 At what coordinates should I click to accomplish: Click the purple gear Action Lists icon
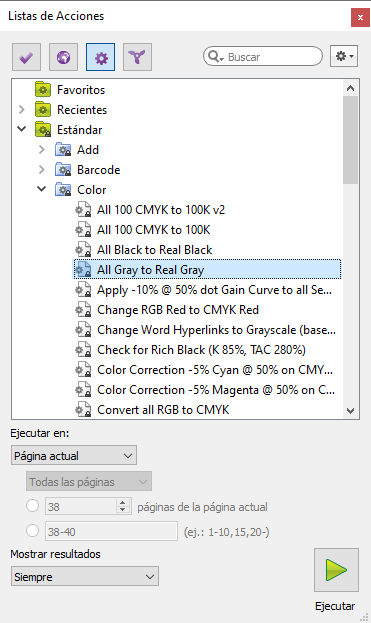point(100,57)
